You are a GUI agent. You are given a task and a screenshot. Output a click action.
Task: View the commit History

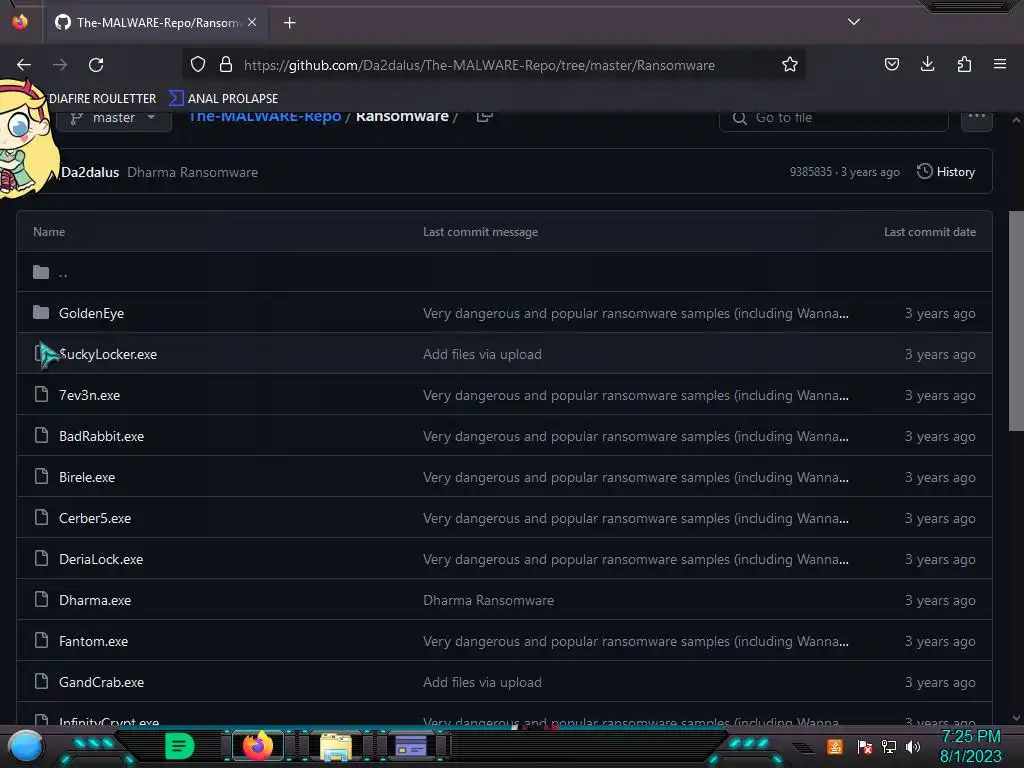(946, 172)
